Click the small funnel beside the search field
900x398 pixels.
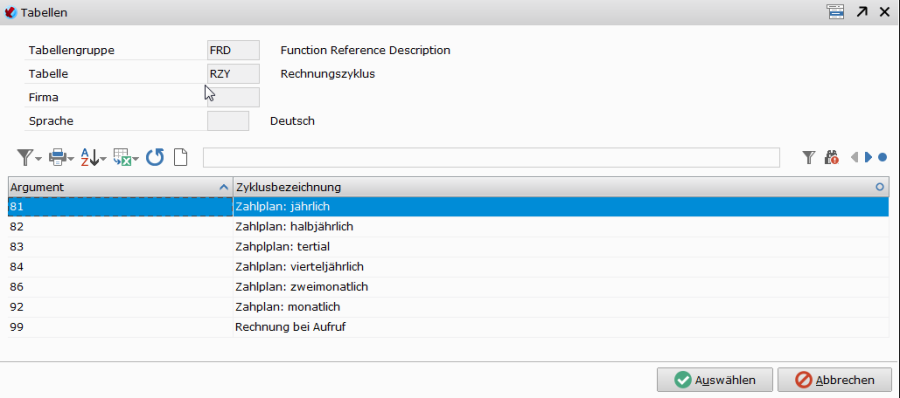click(809, 157)
